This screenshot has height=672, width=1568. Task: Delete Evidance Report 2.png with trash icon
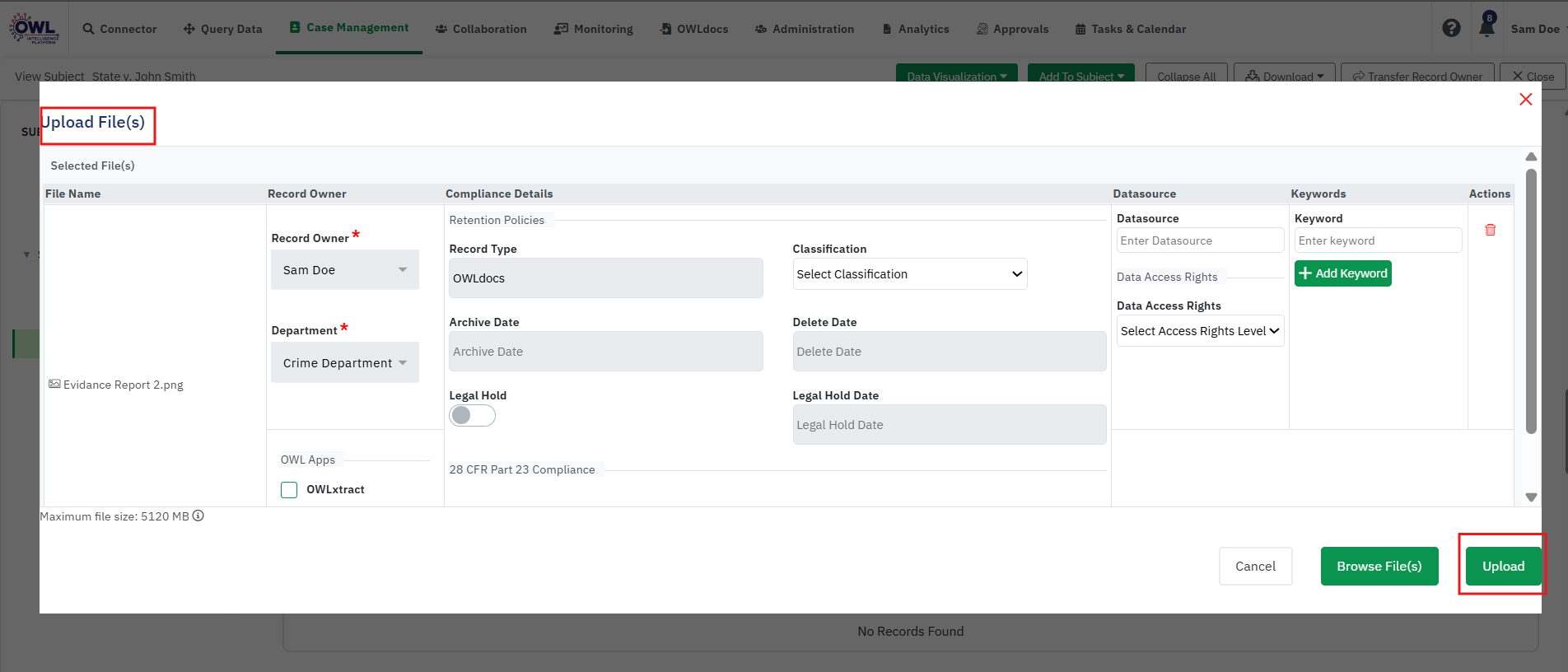pyautogui.click(x=1490, y=230)
